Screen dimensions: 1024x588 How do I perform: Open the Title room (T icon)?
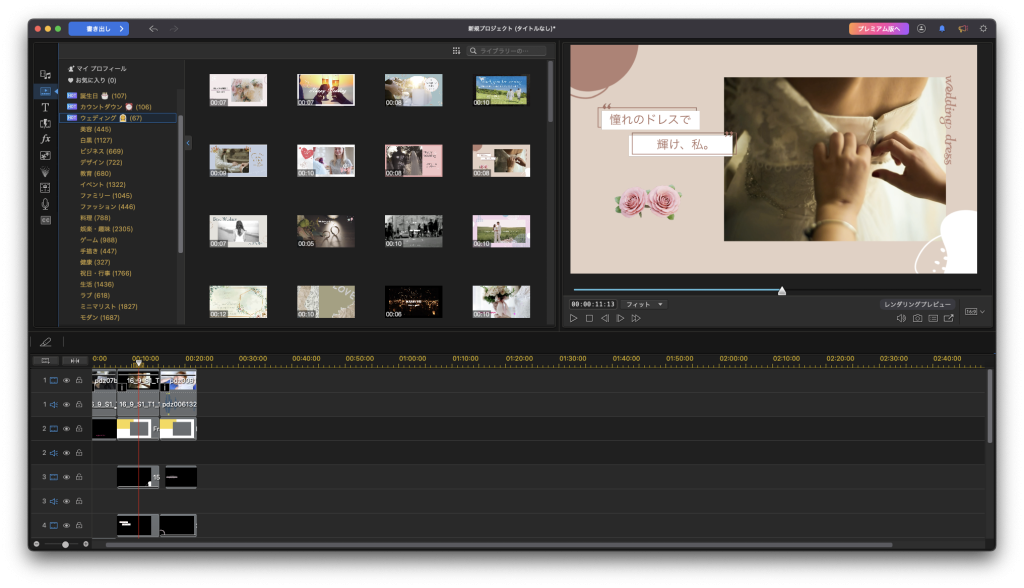[x=45, y=107]
